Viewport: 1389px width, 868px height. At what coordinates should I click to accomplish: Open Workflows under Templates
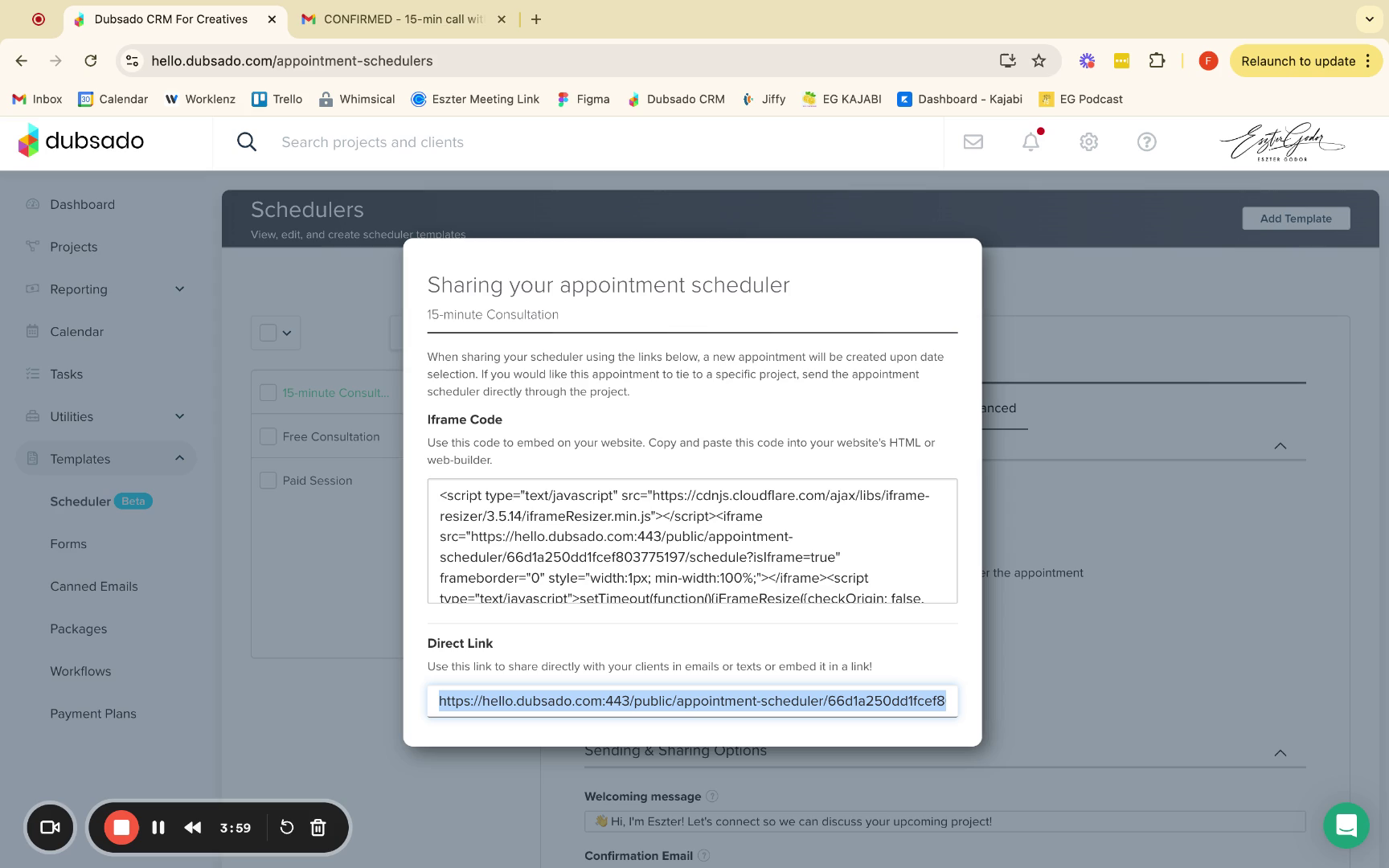coord(80,672)
